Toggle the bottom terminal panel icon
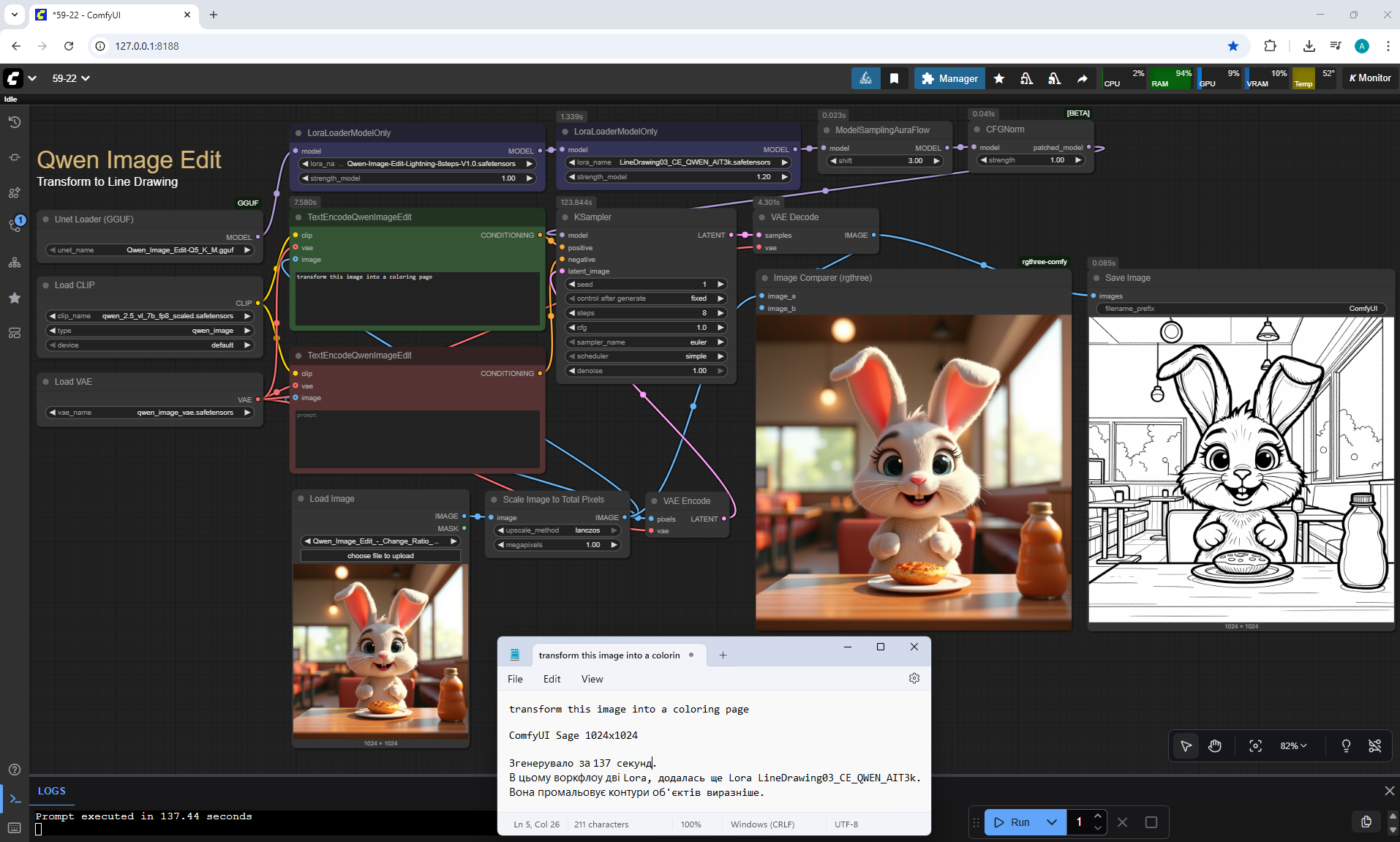Image resolution: width=1400 pixels, height=842 pixels. (x=14, y=799)
